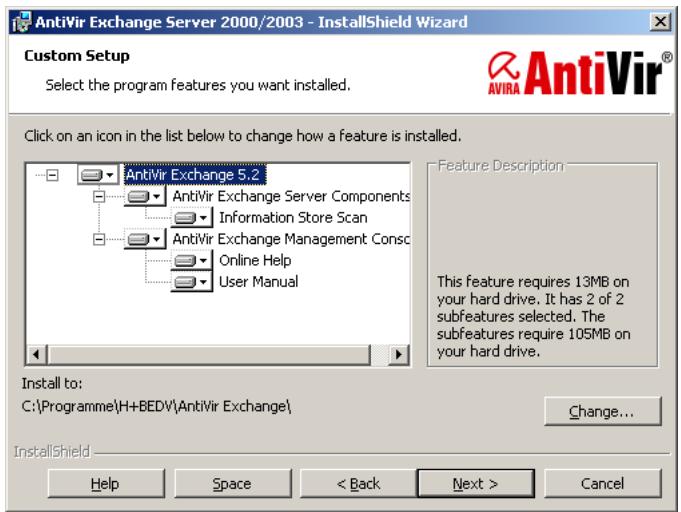Open feature dropdown for AntiVir Exchange 5.2
The image size is (681, 512).
tap(98, 175)
